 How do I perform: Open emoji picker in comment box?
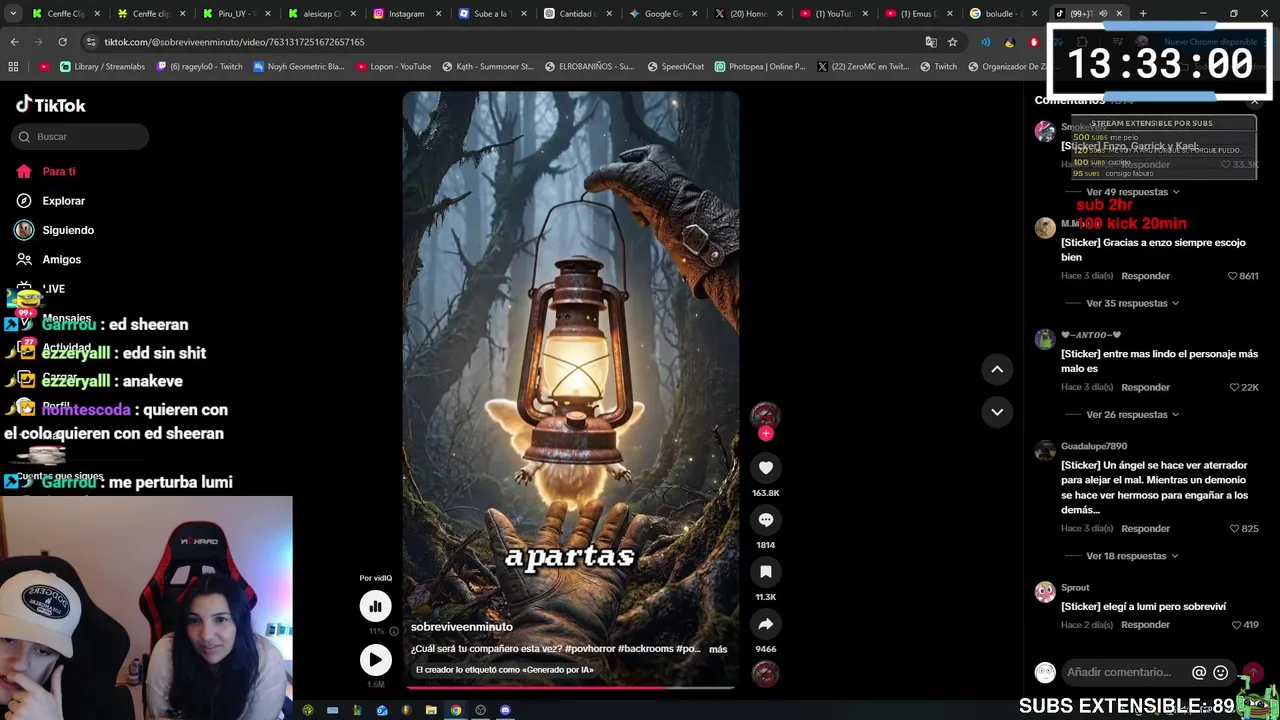1220,672
